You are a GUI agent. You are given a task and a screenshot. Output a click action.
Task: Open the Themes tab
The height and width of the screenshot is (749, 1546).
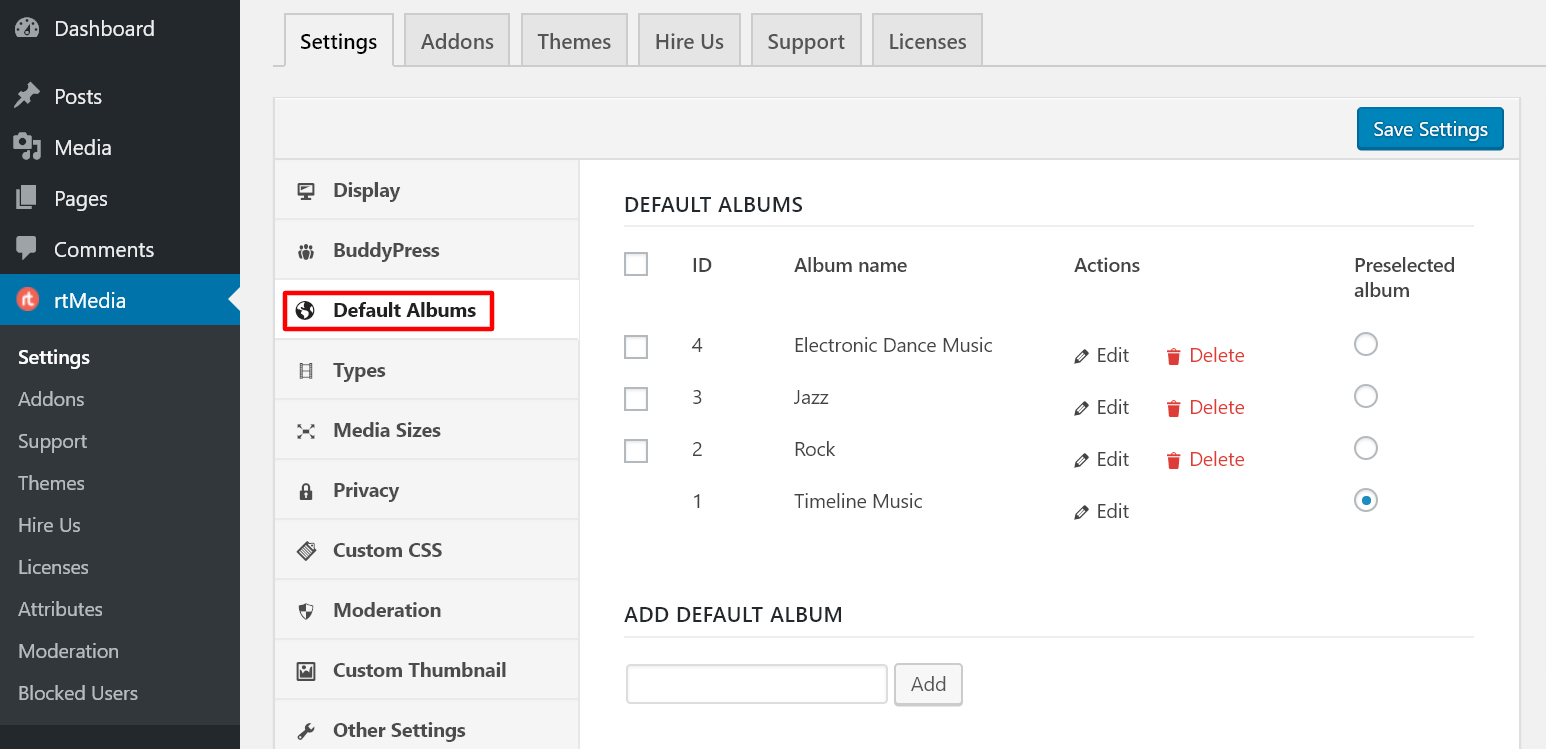point(574,40)
